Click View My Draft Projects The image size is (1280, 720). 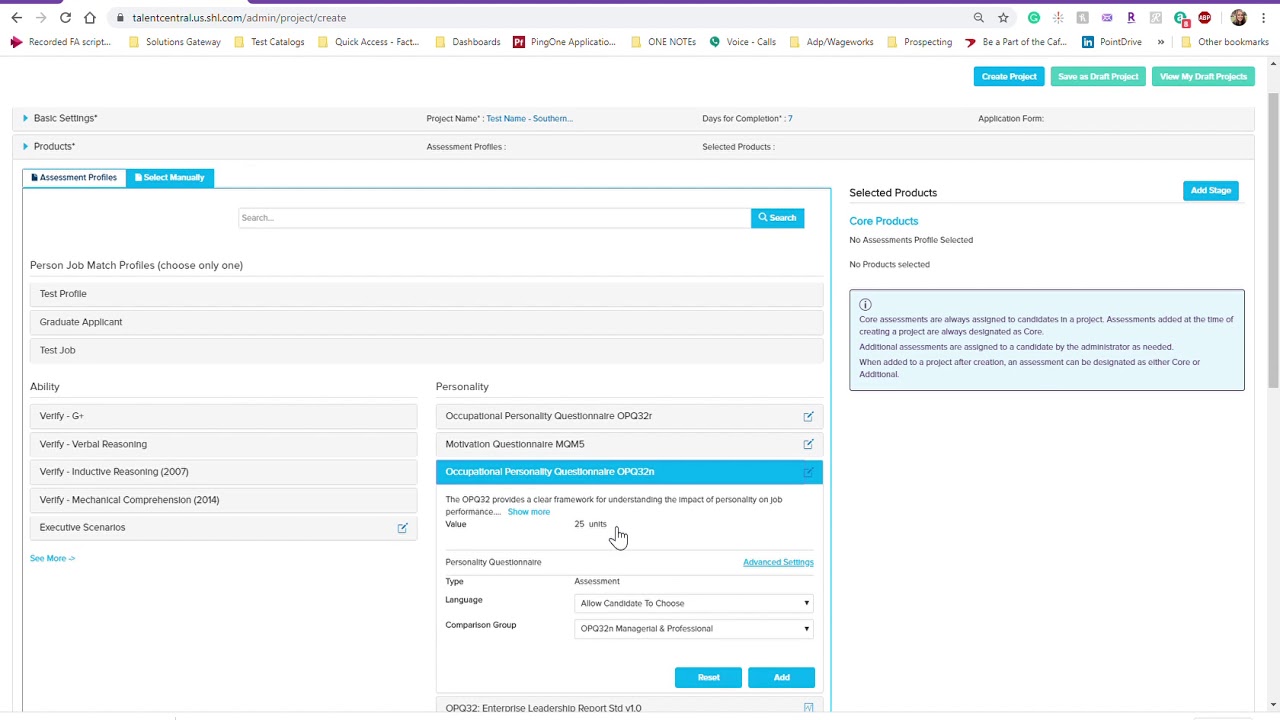pos(1203,77)
